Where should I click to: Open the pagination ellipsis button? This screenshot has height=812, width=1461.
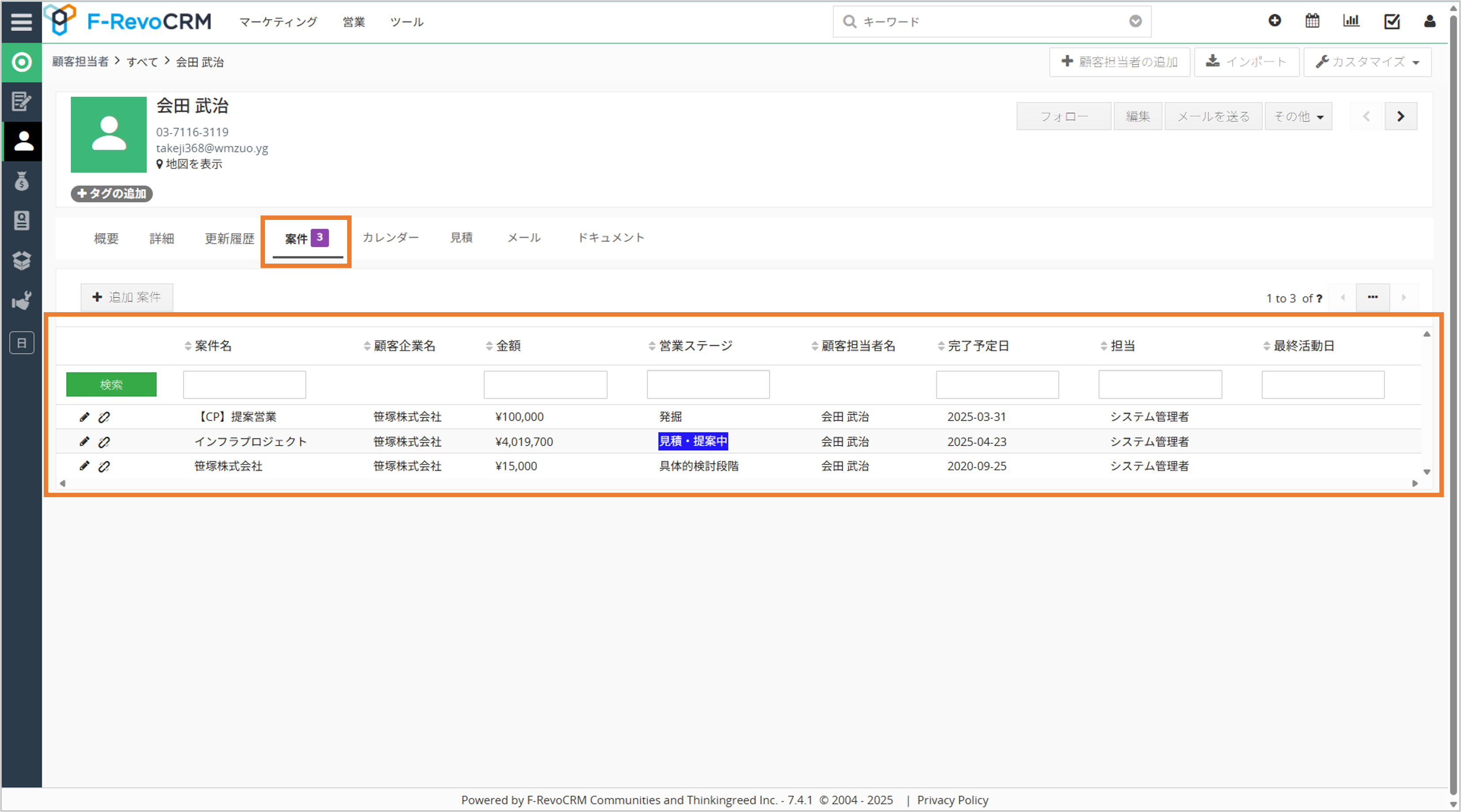(x=1373, y=297)
